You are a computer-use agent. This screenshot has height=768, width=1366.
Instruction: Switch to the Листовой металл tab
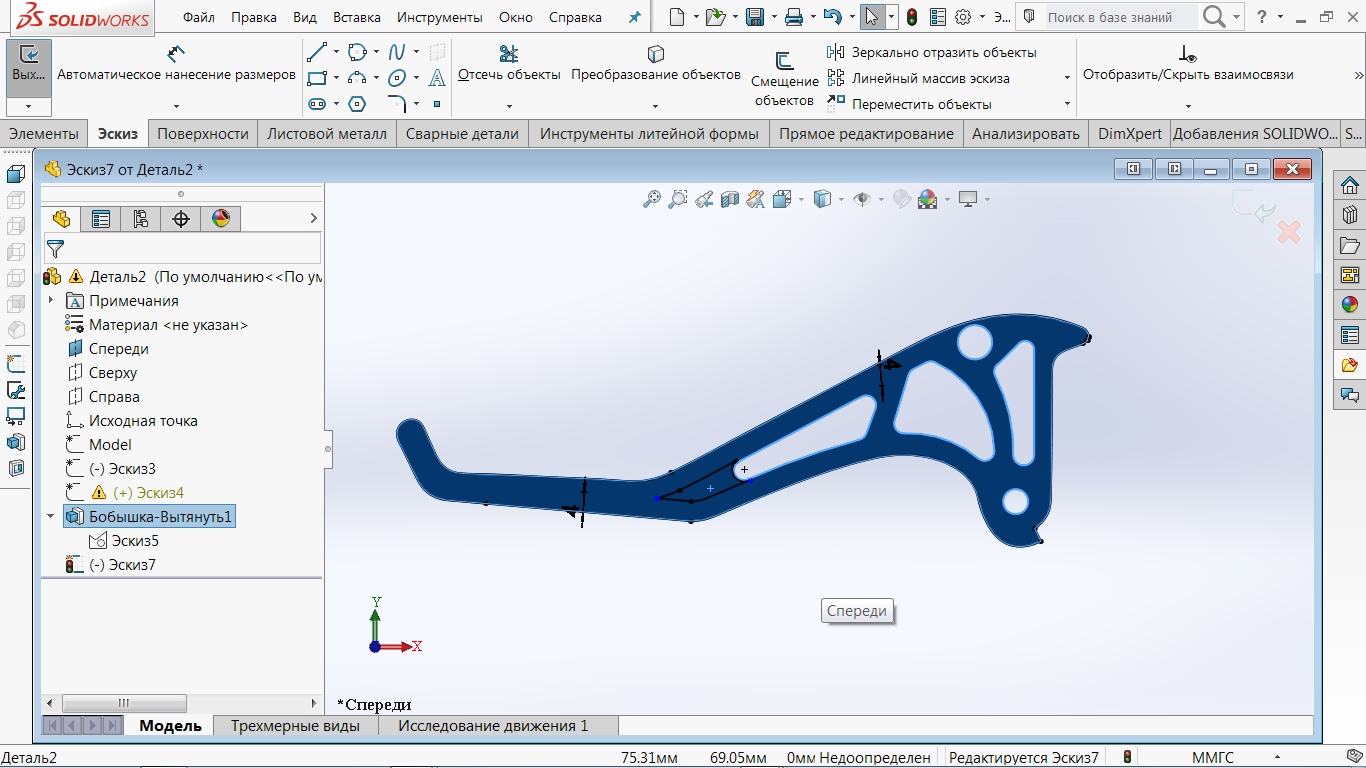(327, 134)
